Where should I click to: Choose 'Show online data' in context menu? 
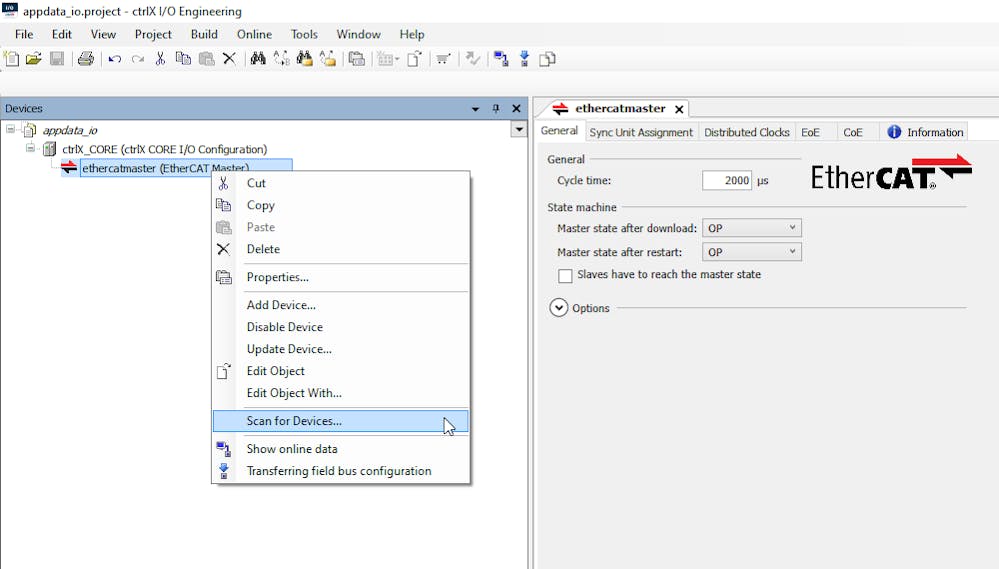point(341,449)
